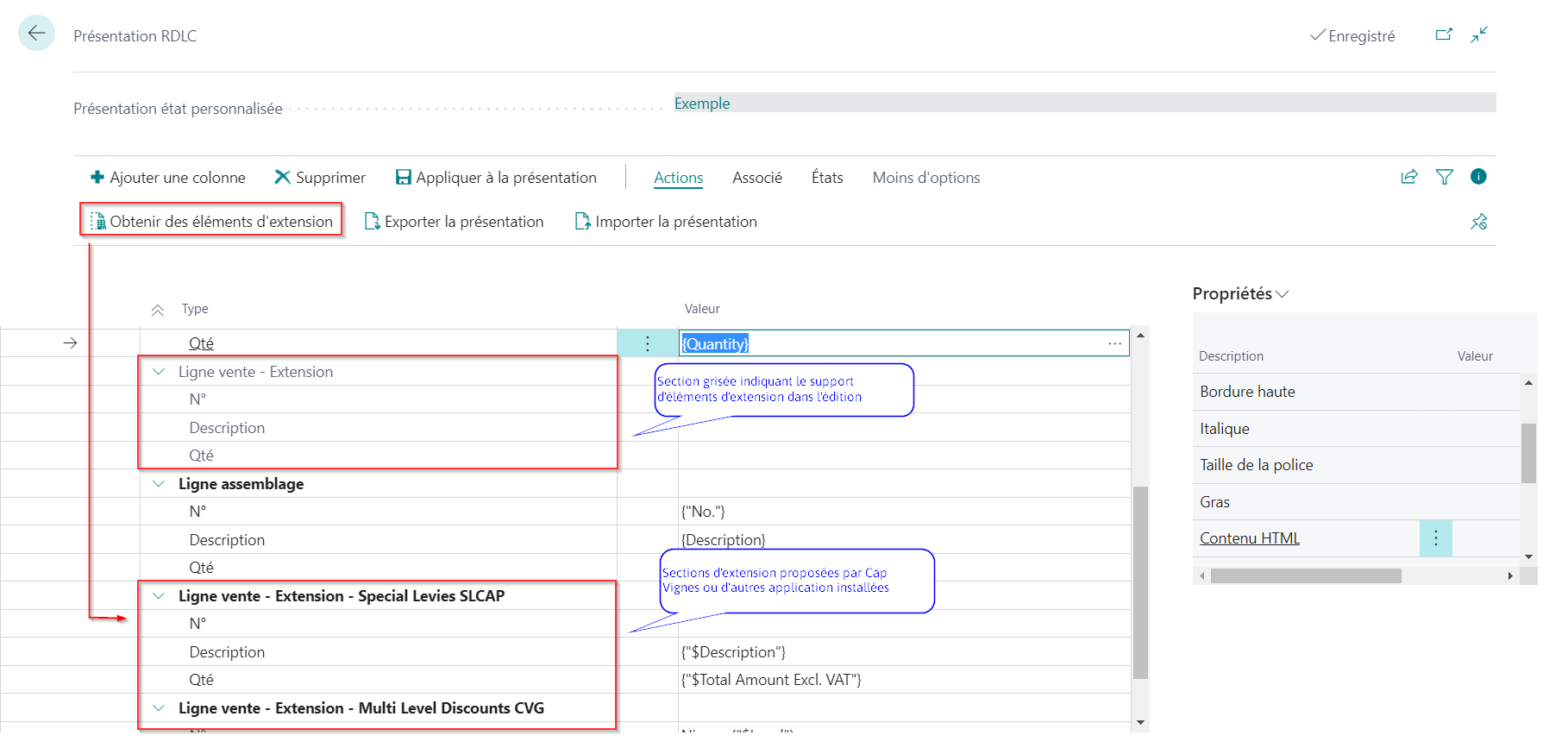Open row options menu for Qté row
Viewport: 1568px width, 748px height.
pyautogui.click(x=648, y=343)
